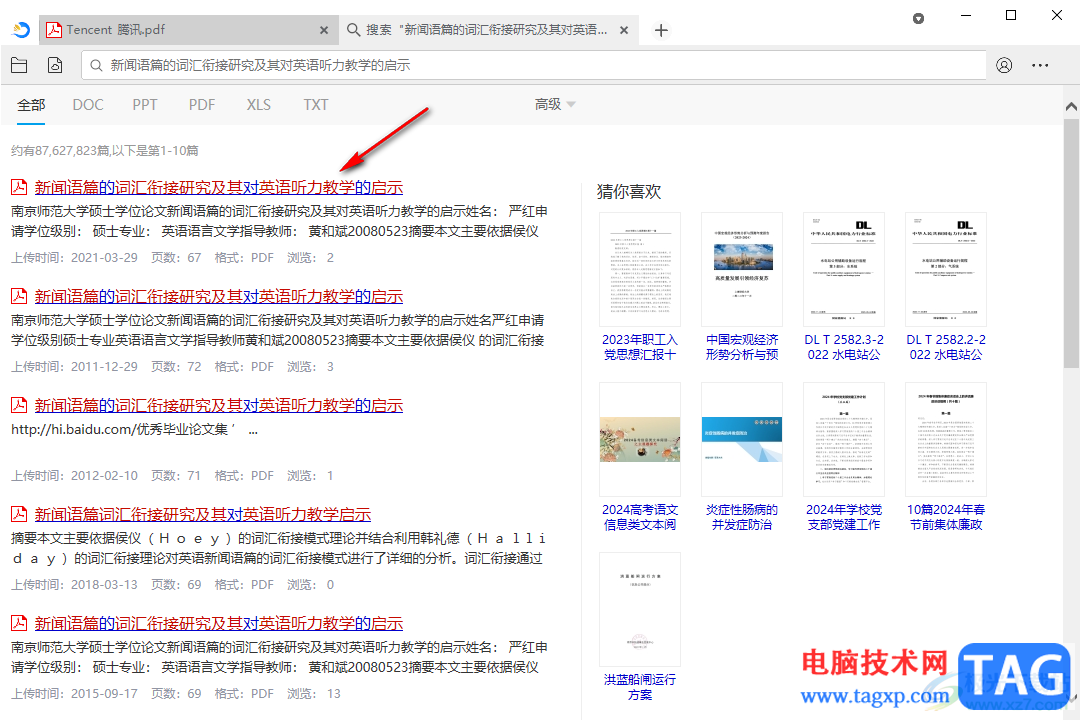
Task: Click the document refresh icon beside the folder icon
Action: [x=55, y=65]
